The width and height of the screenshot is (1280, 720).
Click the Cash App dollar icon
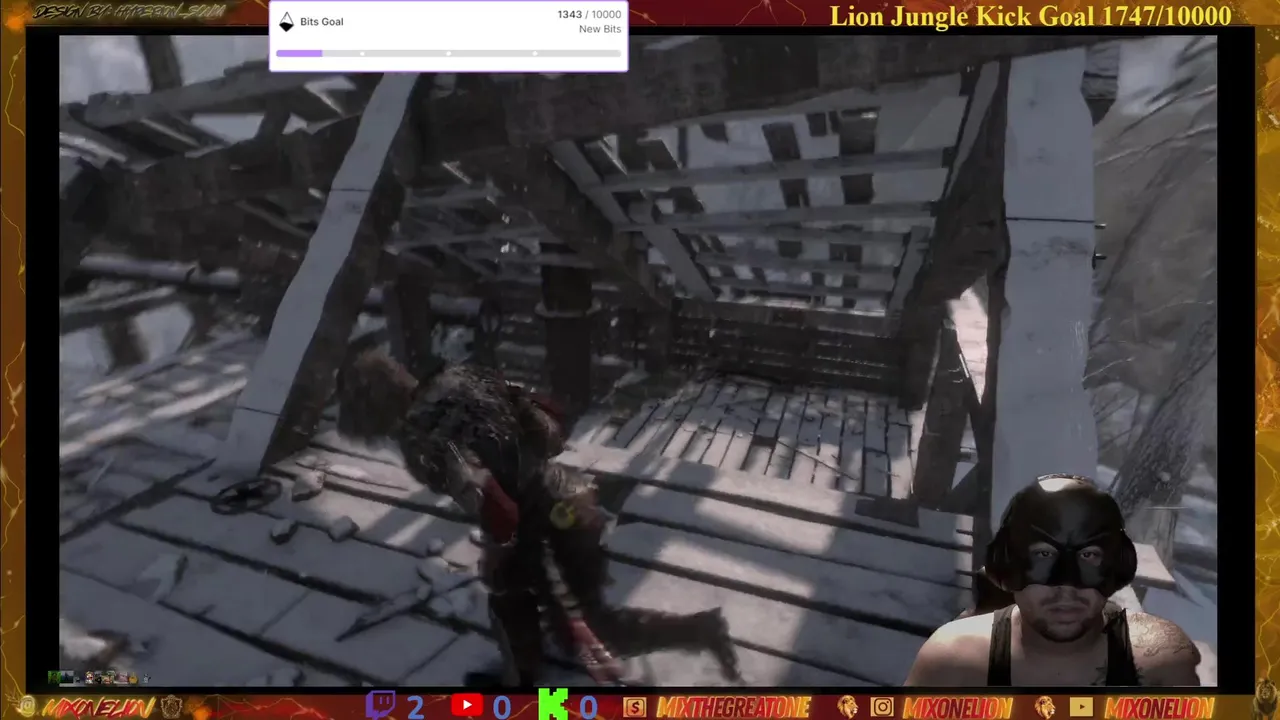(x=634, y=708)
